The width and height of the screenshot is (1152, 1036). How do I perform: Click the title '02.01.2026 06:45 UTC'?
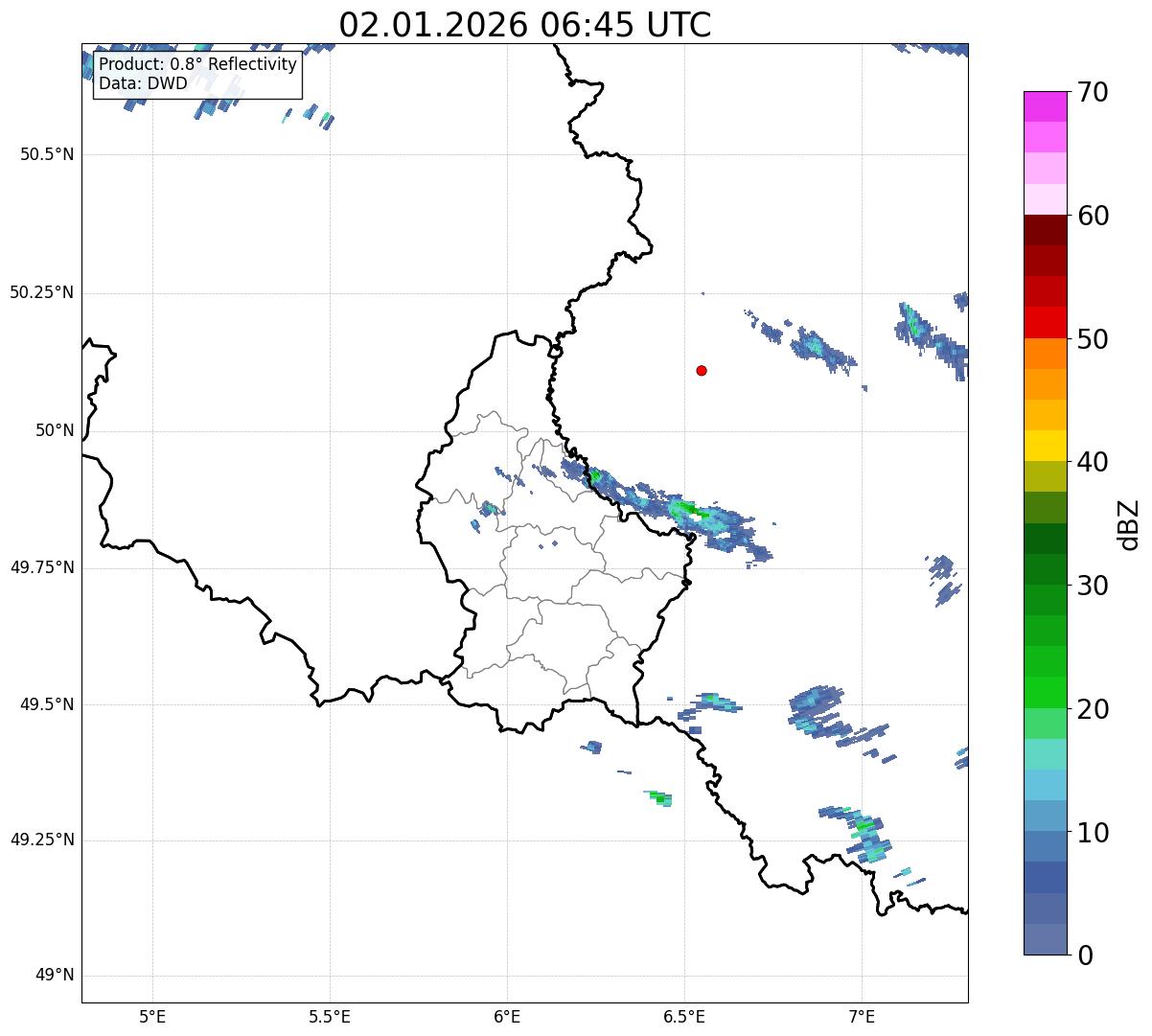pyautogui.click(x=525, y=25)
